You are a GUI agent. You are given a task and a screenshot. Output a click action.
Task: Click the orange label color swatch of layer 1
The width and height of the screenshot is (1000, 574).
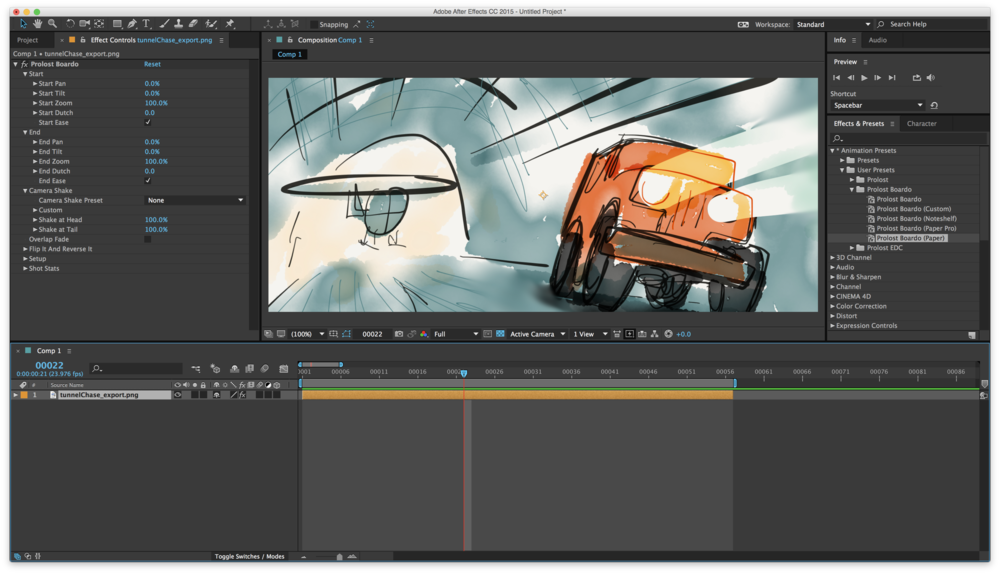[x=24, y=395]
